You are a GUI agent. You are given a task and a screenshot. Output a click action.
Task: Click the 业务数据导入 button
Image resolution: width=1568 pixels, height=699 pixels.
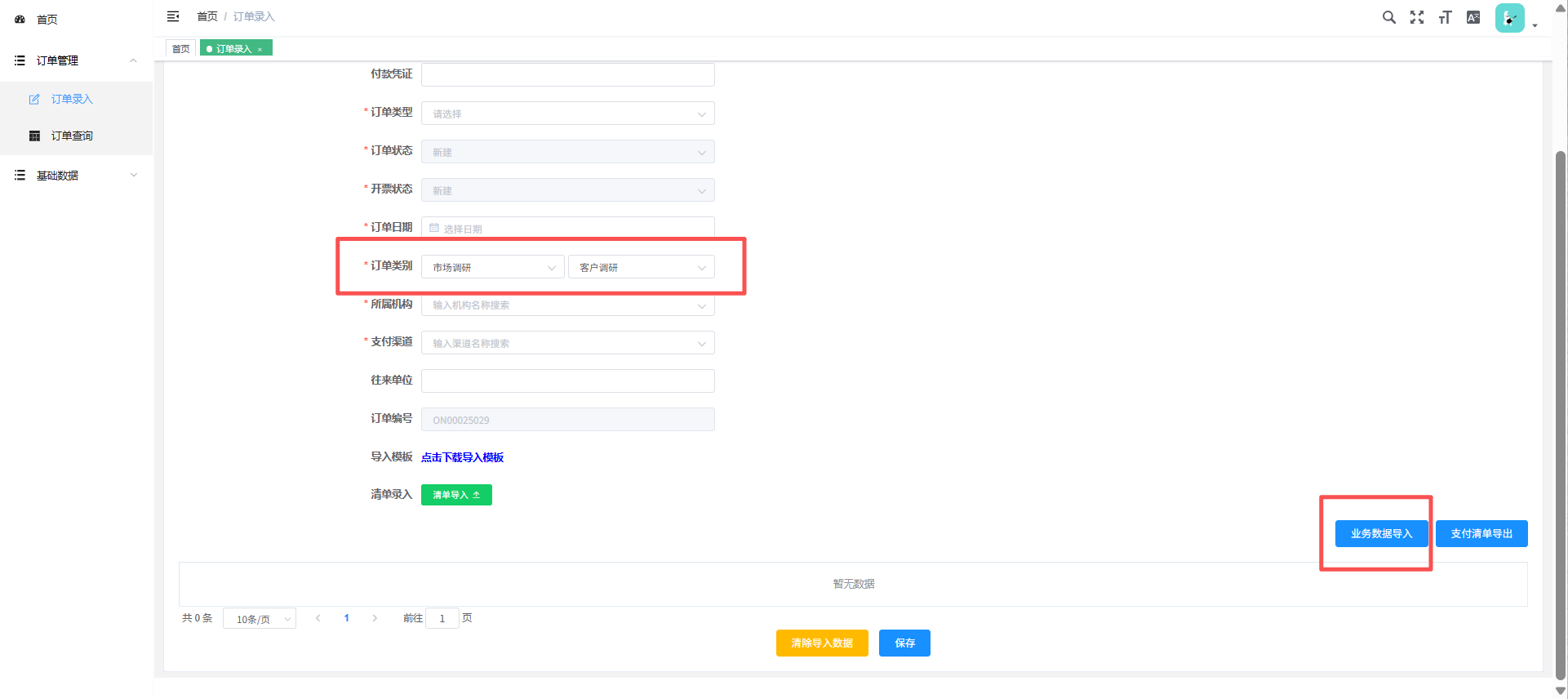pyautogui.click(x=1381, y=534)
